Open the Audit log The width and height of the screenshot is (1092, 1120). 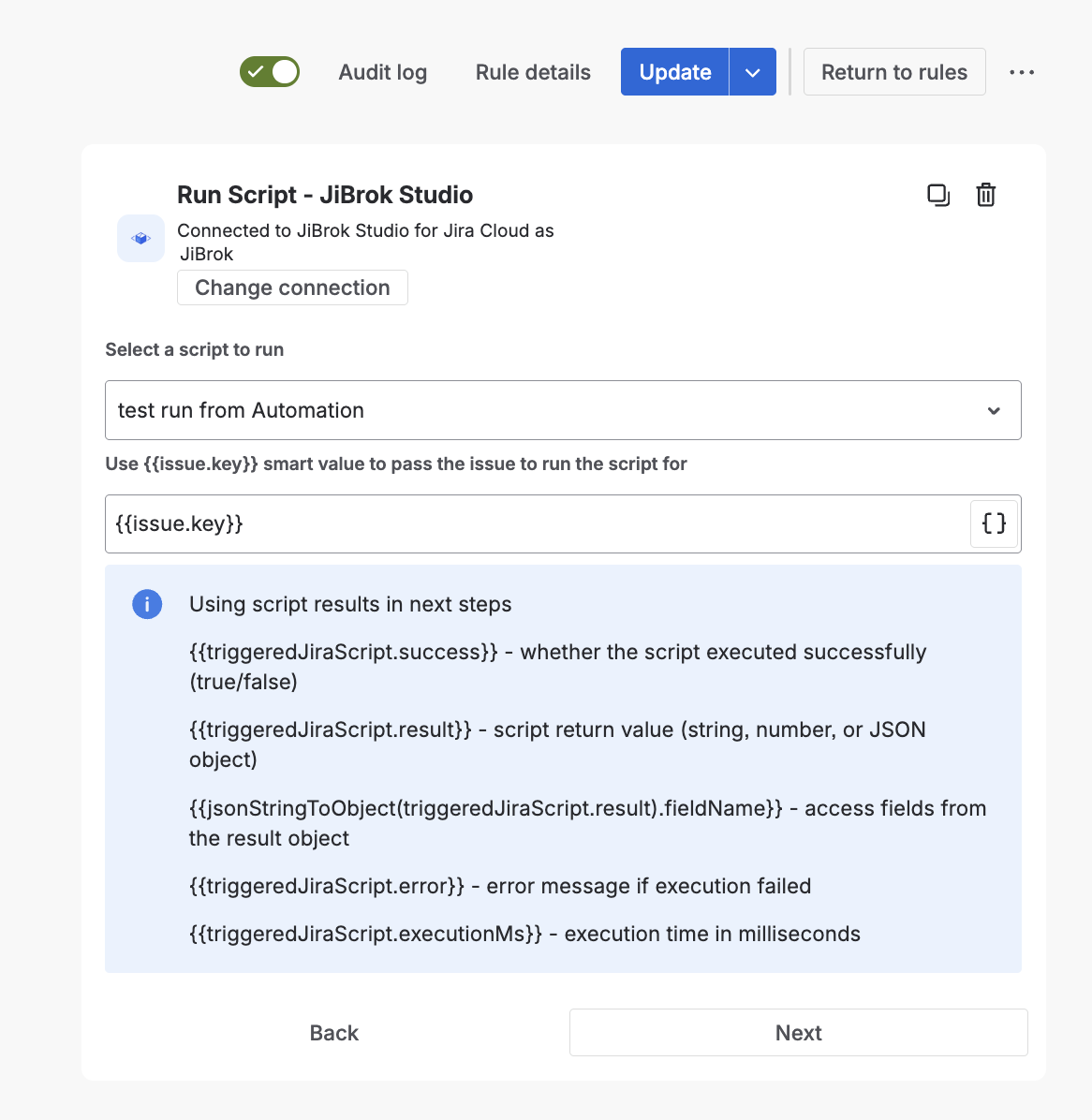382,71
